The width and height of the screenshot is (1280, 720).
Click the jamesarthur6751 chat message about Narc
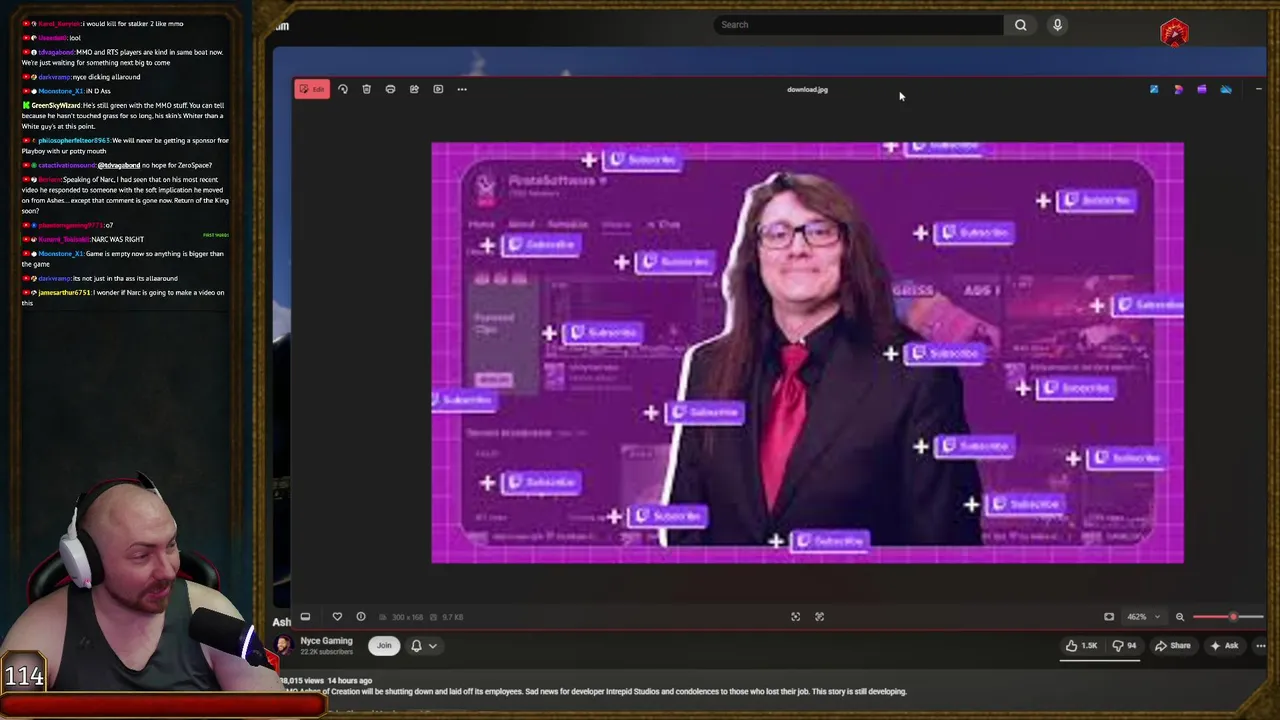tap(124, 297)
